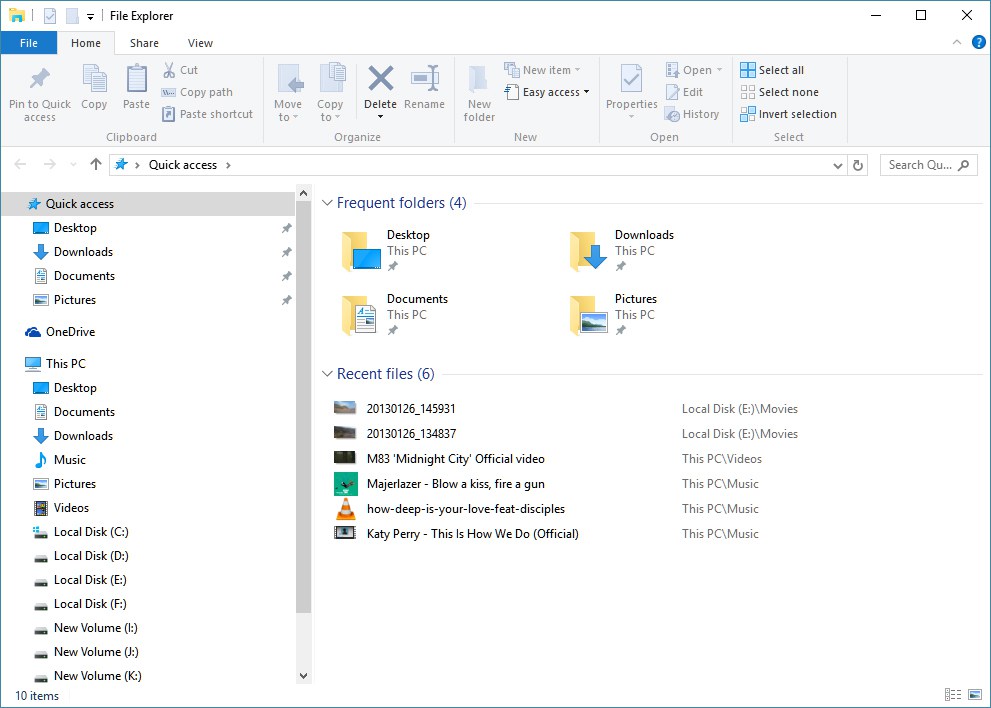The width and height of the screenshot is (991, 708).
Task: Click the Rename ribbon button
Action: tap(424, 87)
